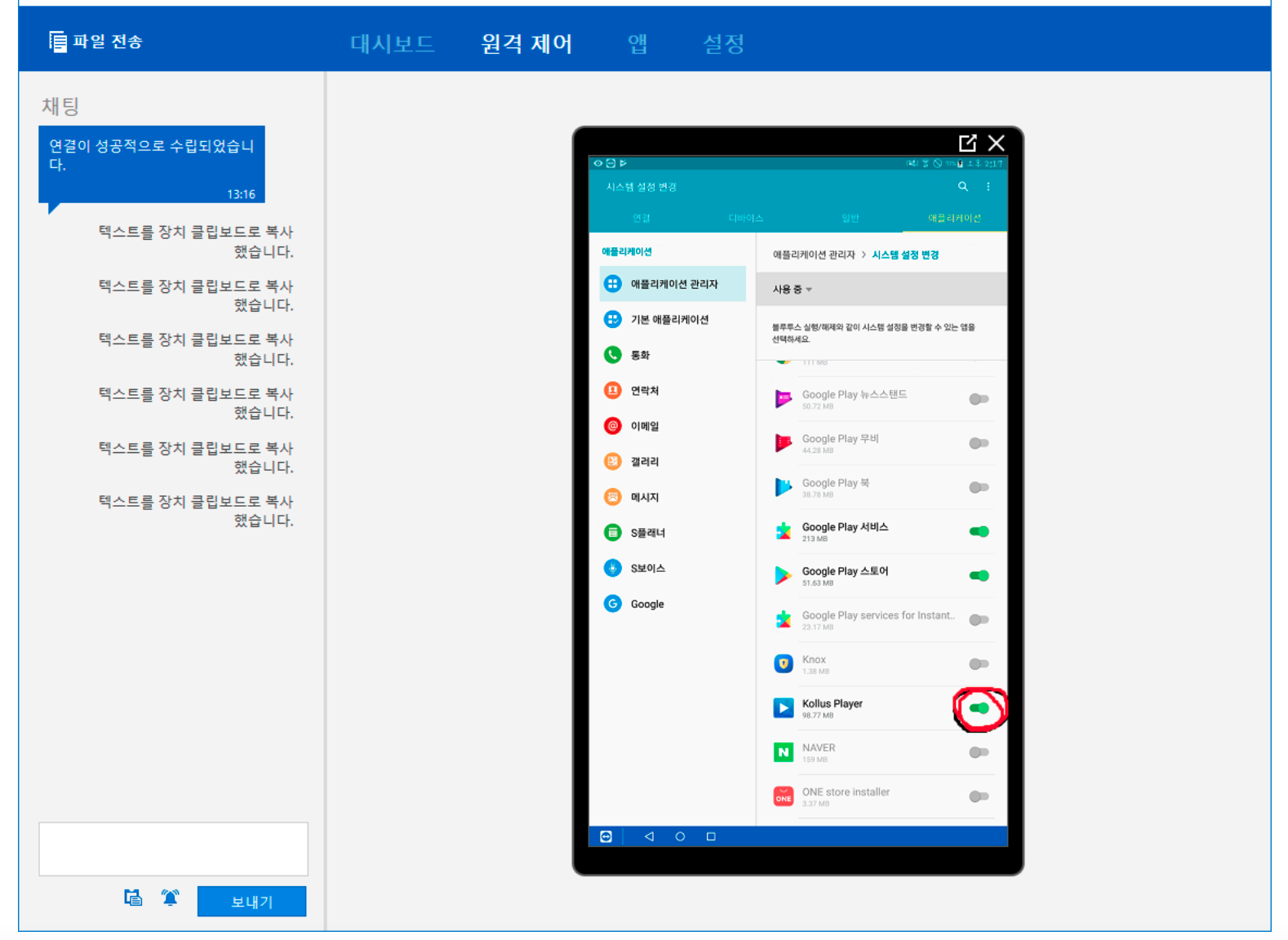Open 연락처 contacts settings

(673, 390)
